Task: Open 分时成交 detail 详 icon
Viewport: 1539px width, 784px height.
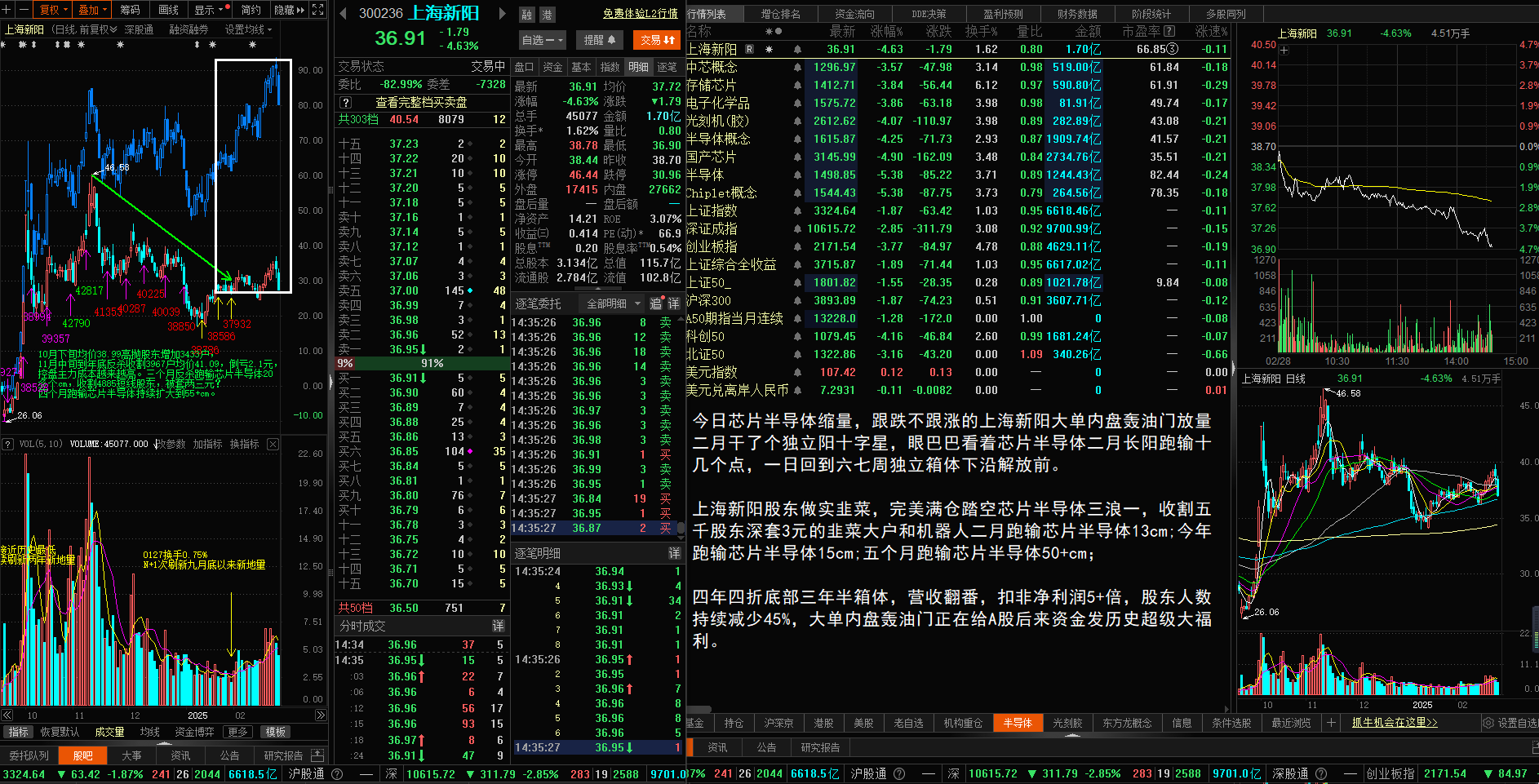Action: coord(498,626)
